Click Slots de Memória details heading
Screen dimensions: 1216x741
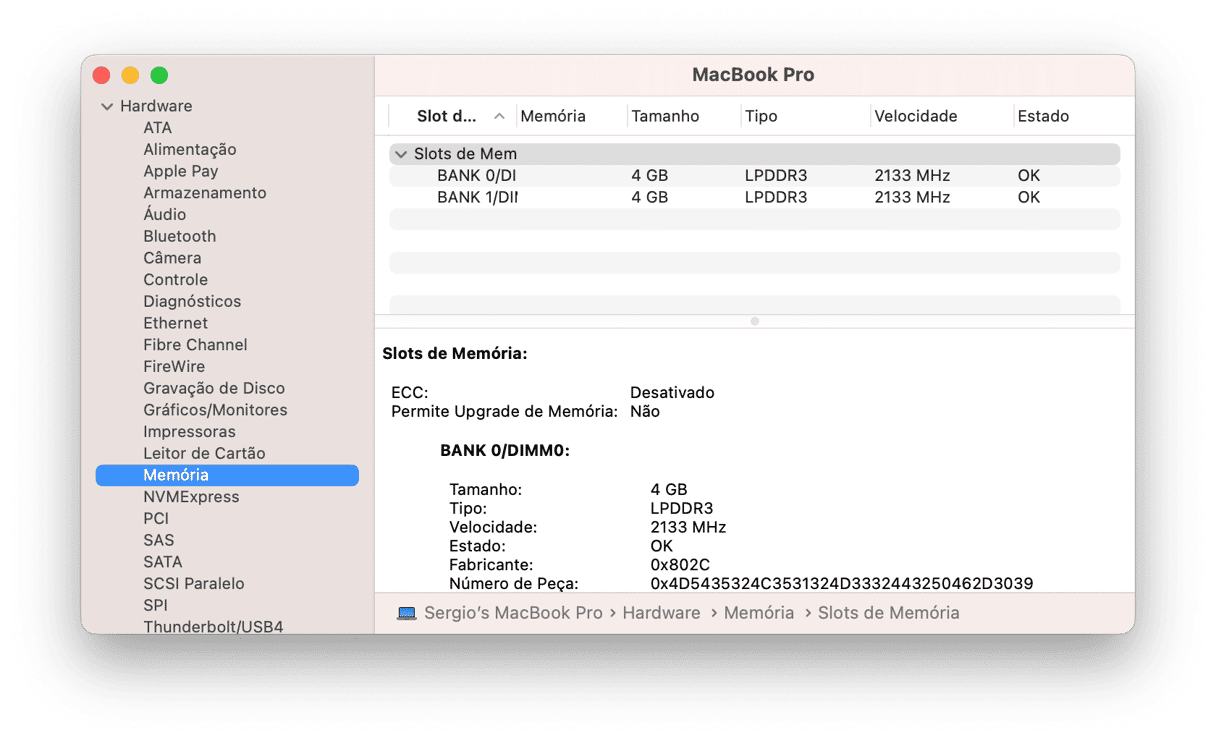click(455, 354)
